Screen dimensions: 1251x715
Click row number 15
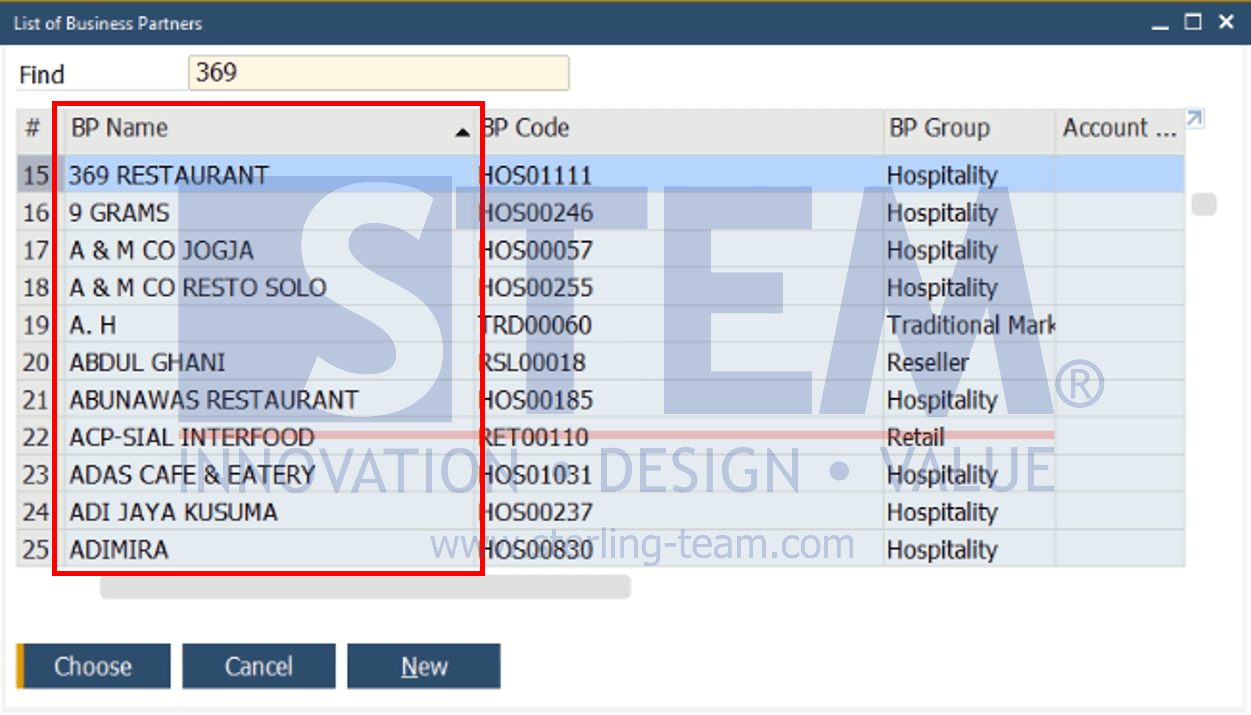[36, 176]
